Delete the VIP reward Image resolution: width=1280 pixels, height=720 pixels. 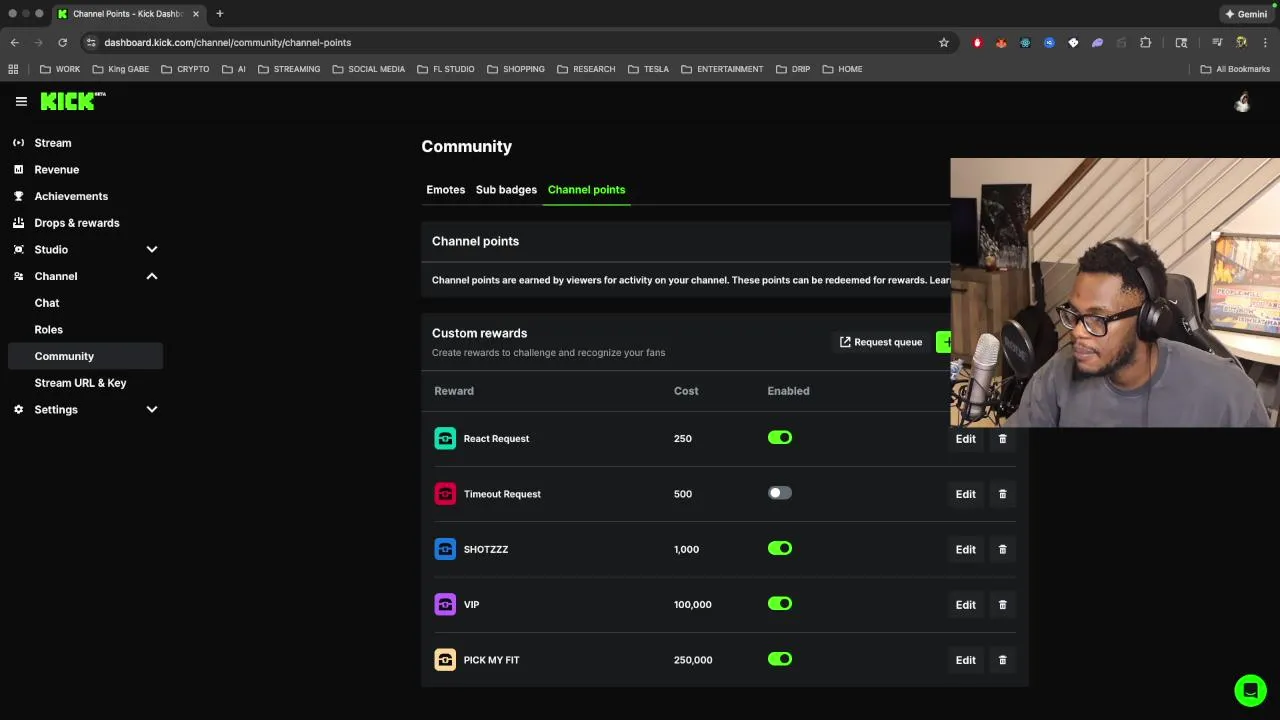(1003, 605)
